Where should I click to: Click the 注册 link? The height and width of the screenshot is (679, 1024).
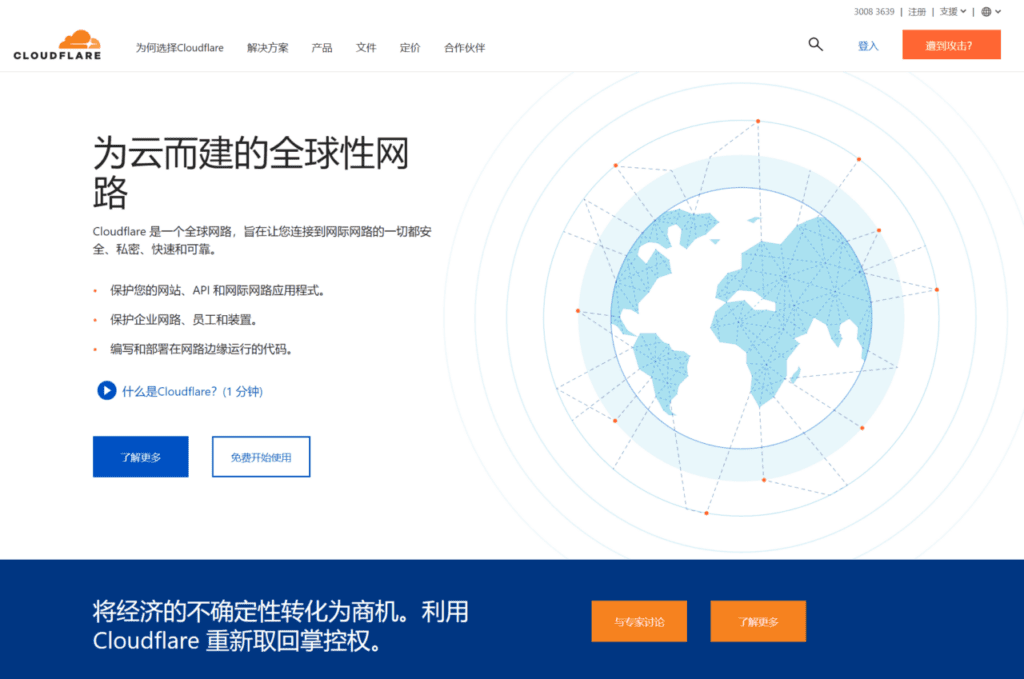(917, 12)
